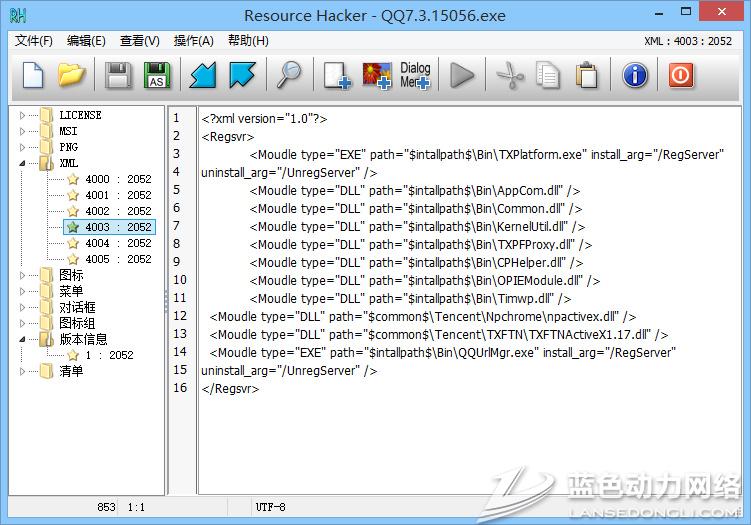Click the New blank file toolbar icon
Image resolution: width=751 pixels, height=525 pixels.
pos(34,75)
